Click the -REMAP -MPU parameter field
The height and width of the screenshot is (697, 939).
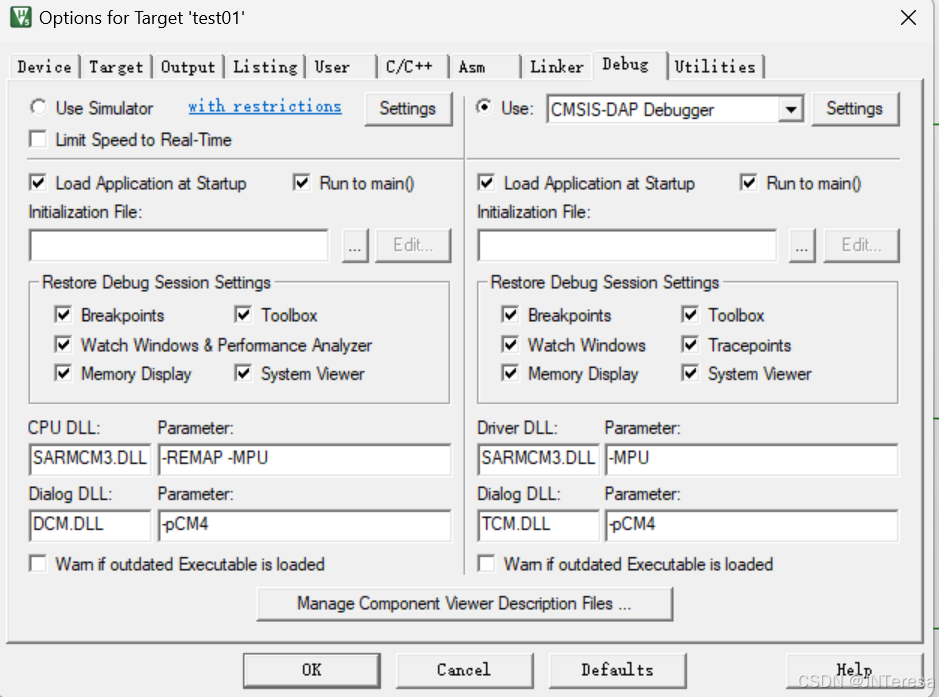pyautogui.click(x=304, y=459)
